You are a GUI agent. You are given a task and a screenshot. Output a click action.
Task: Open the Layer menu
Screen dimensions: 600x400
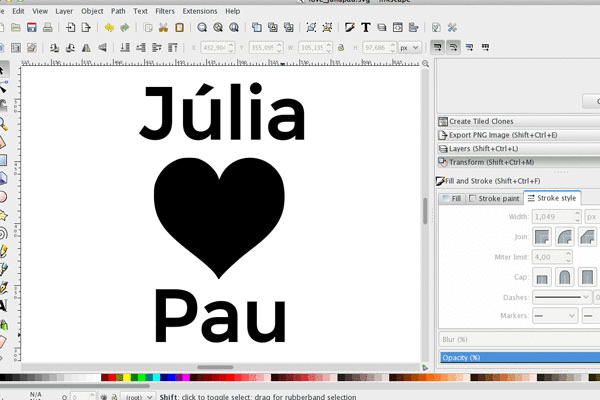point(64,11)
